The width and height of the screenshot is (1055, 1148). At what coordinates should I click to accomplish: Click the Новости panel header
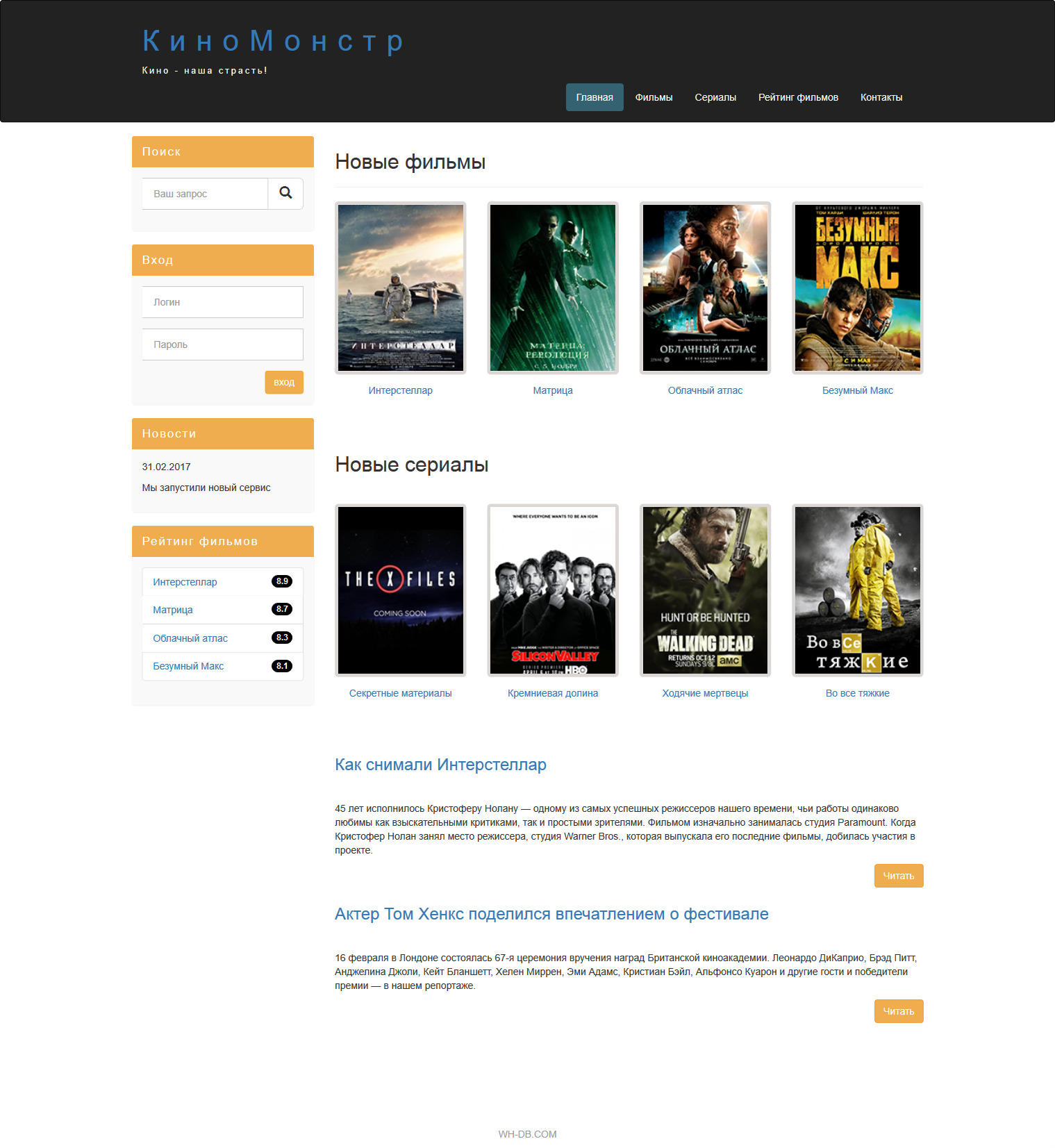point(223,433)
